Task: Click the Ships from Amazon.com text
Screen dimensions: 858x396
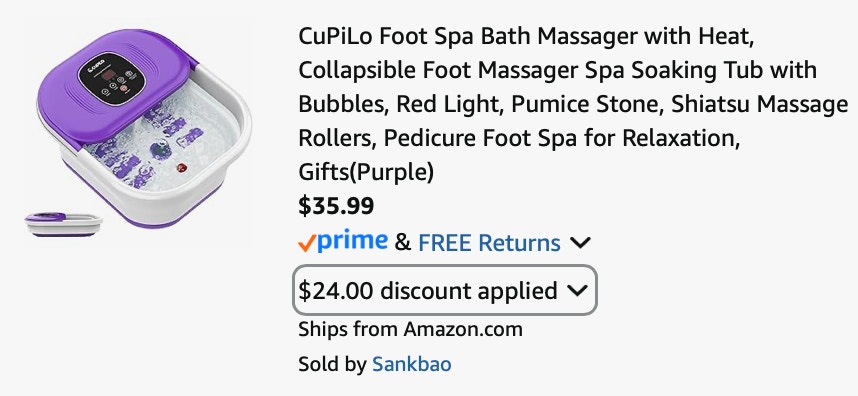Action: (410, 329)
